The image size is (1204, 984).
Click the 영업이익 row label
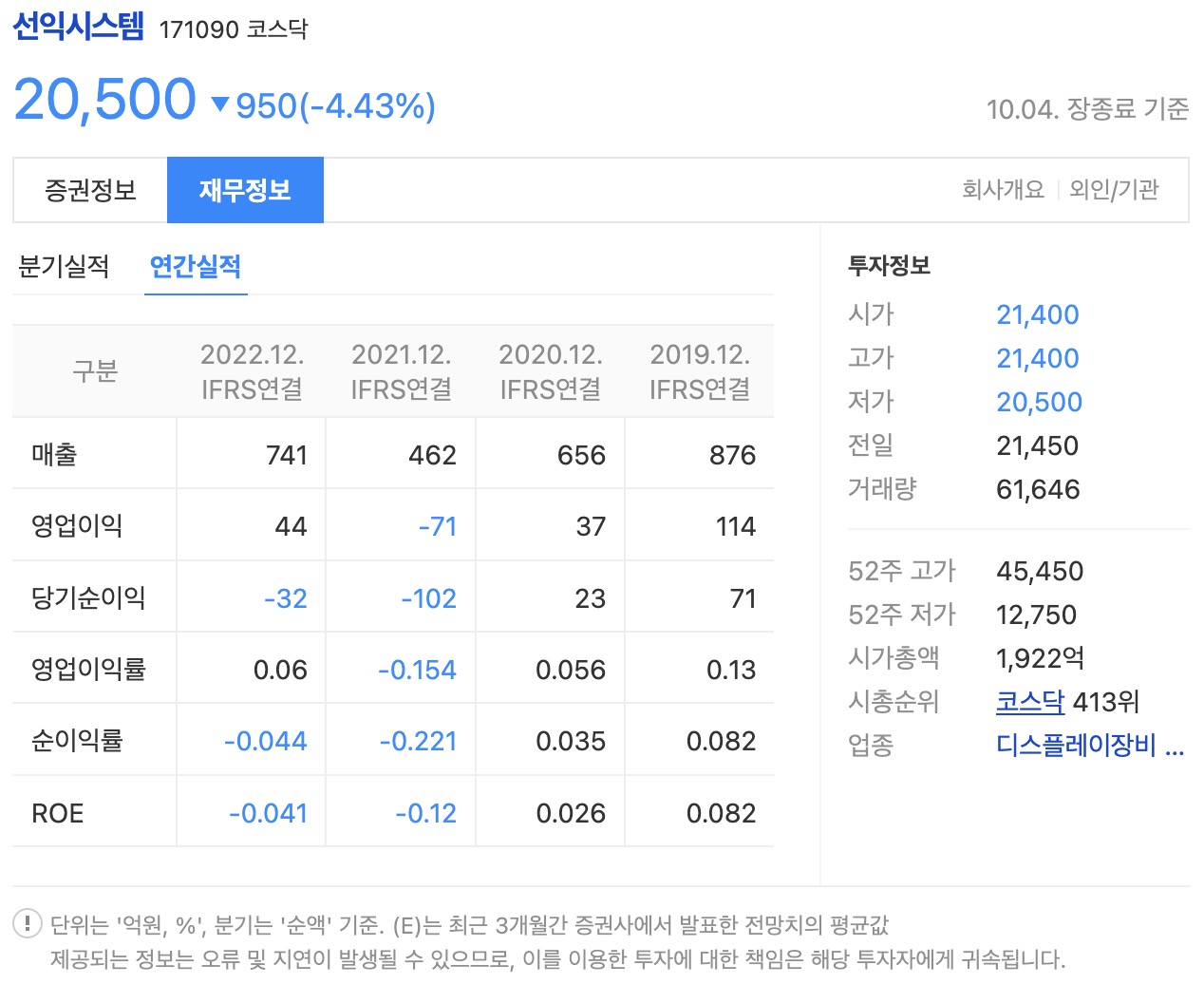click(x=77, y=526)
